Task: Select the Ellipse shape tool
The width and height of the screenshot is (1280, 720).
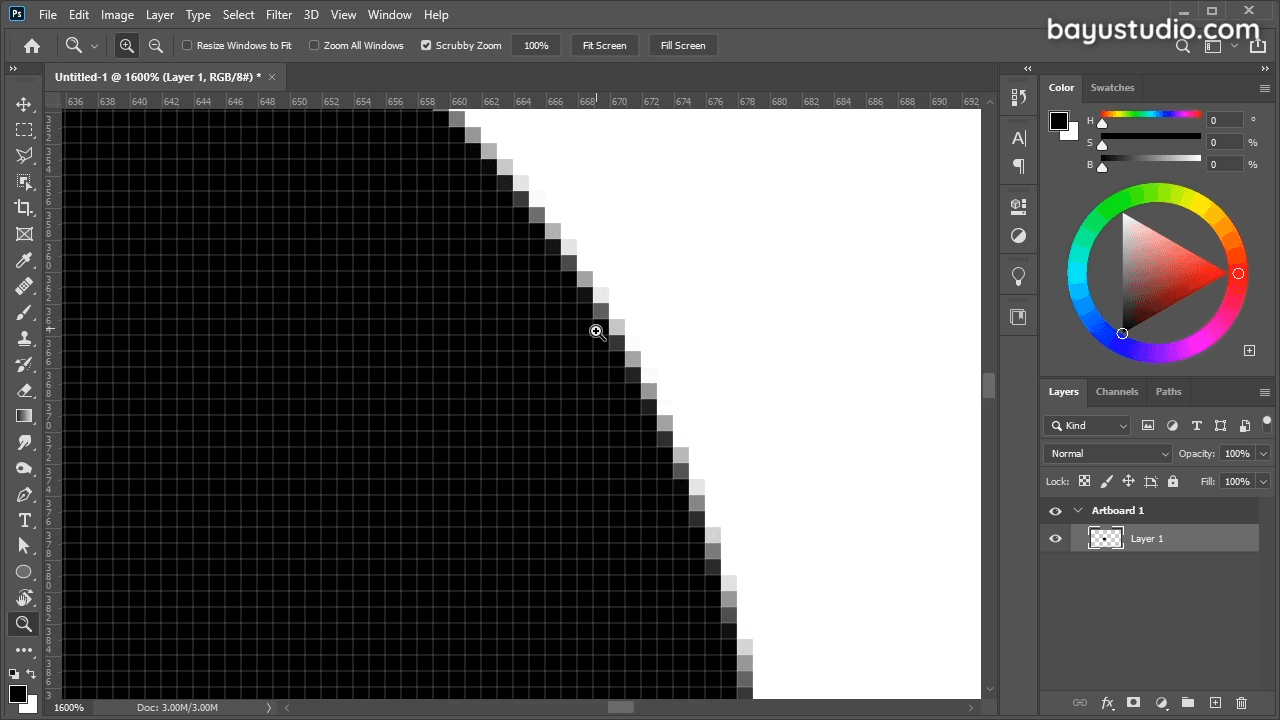Action: [x=24, y=572]
